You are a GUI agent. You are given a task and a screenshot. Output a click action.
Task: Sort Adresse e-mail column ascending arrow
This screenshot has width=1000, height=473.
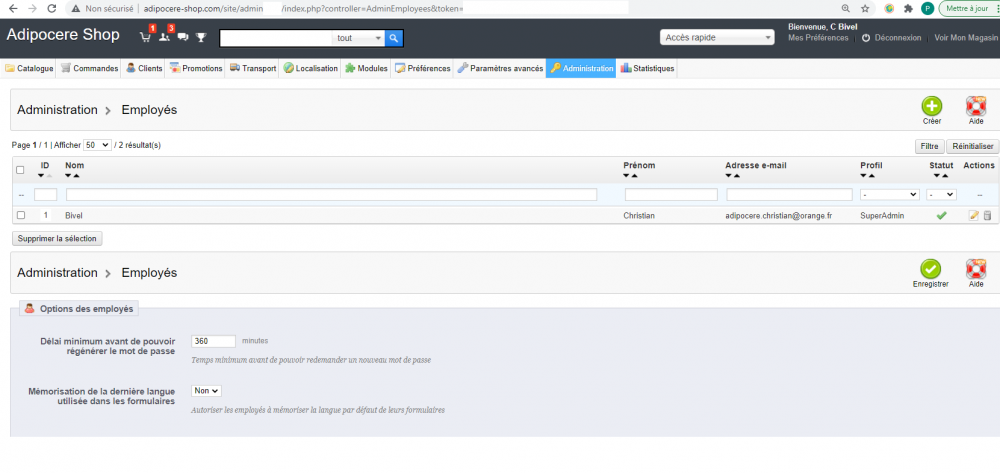[x=737, y=175]
